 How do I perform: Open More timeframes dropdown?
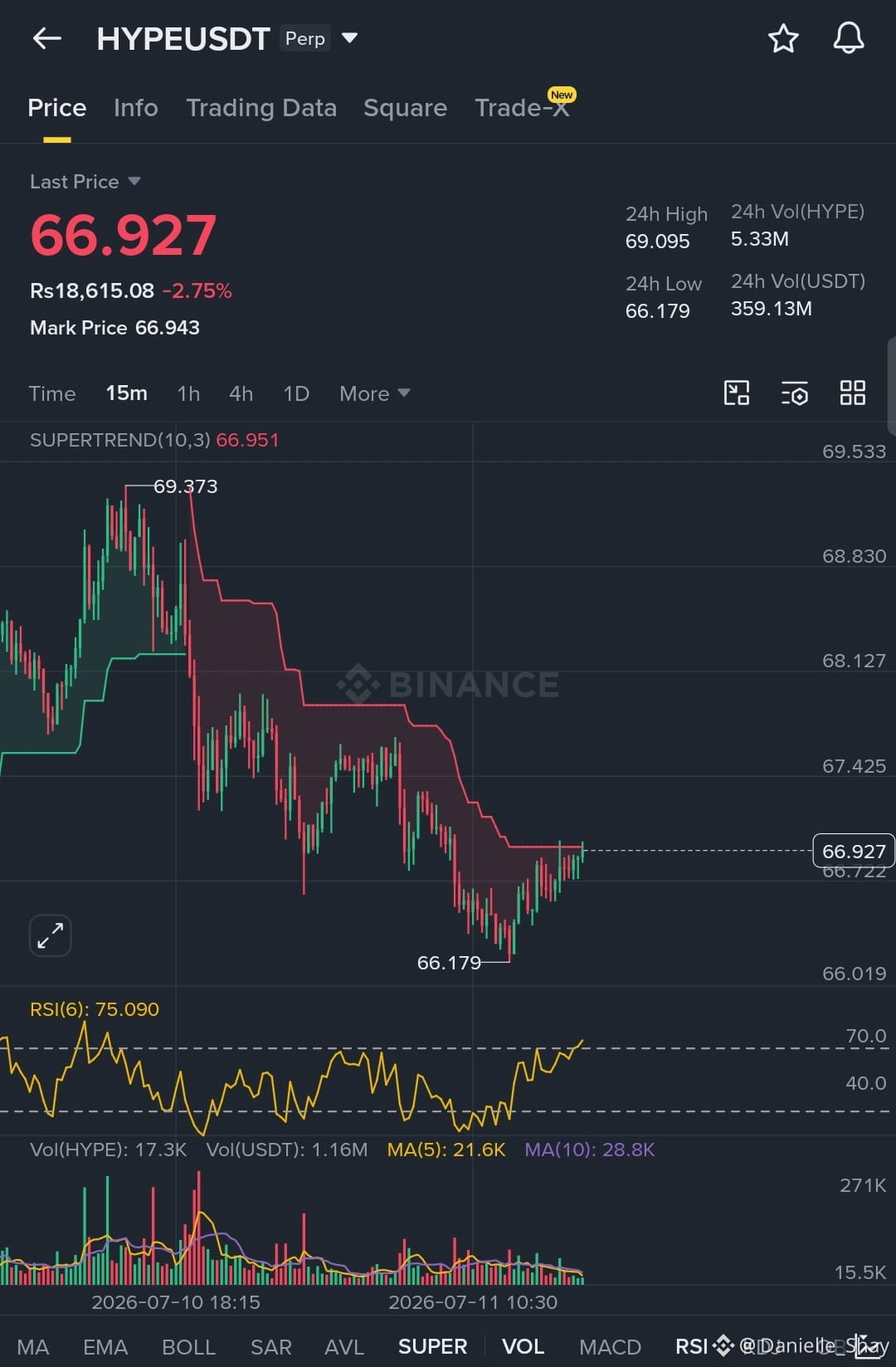[x=374, y=393]
